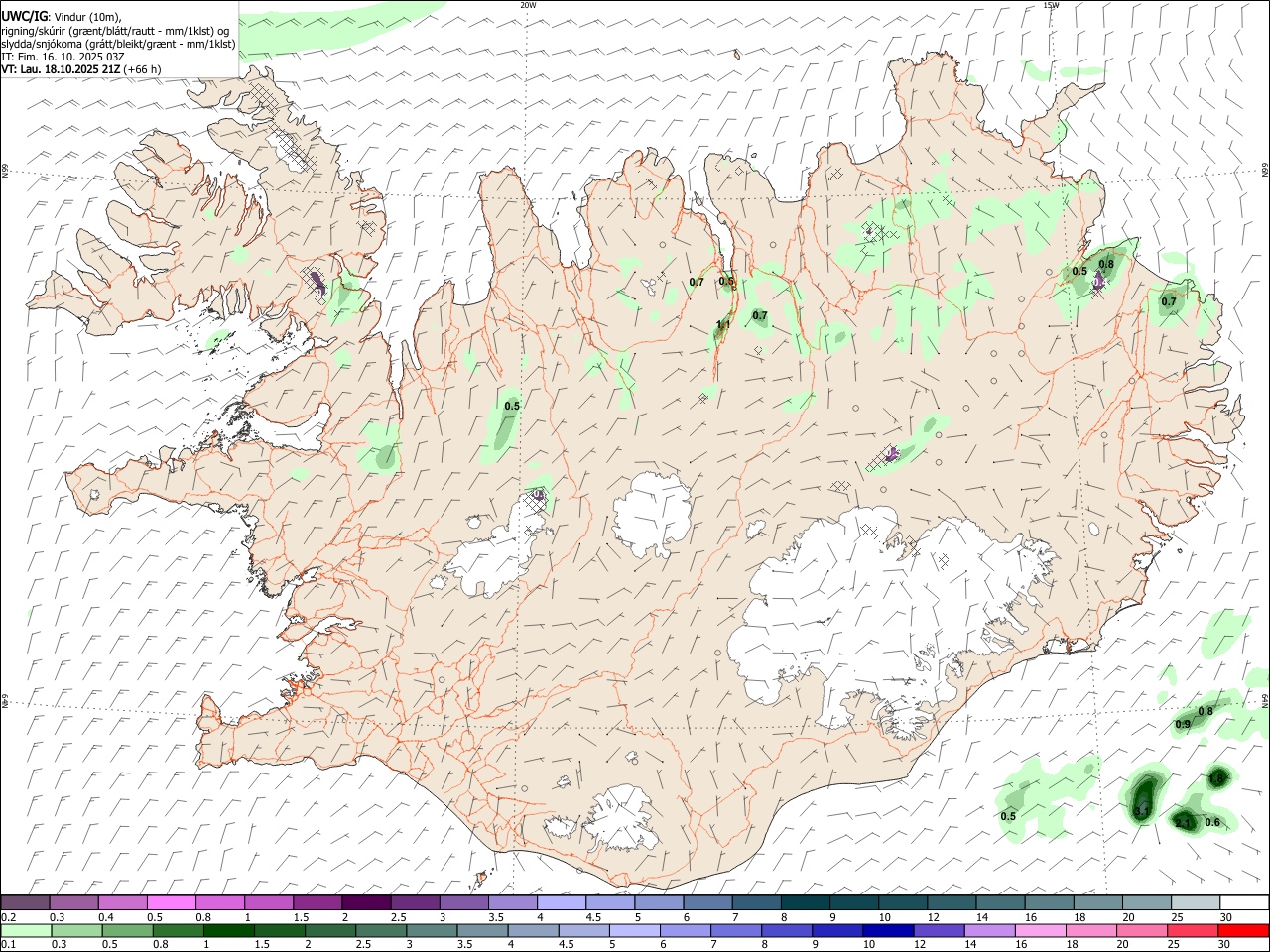The height and width of the screenshot is (952, 1270).
Task: Click the UWC/IG title text
Action: [24, 16]
